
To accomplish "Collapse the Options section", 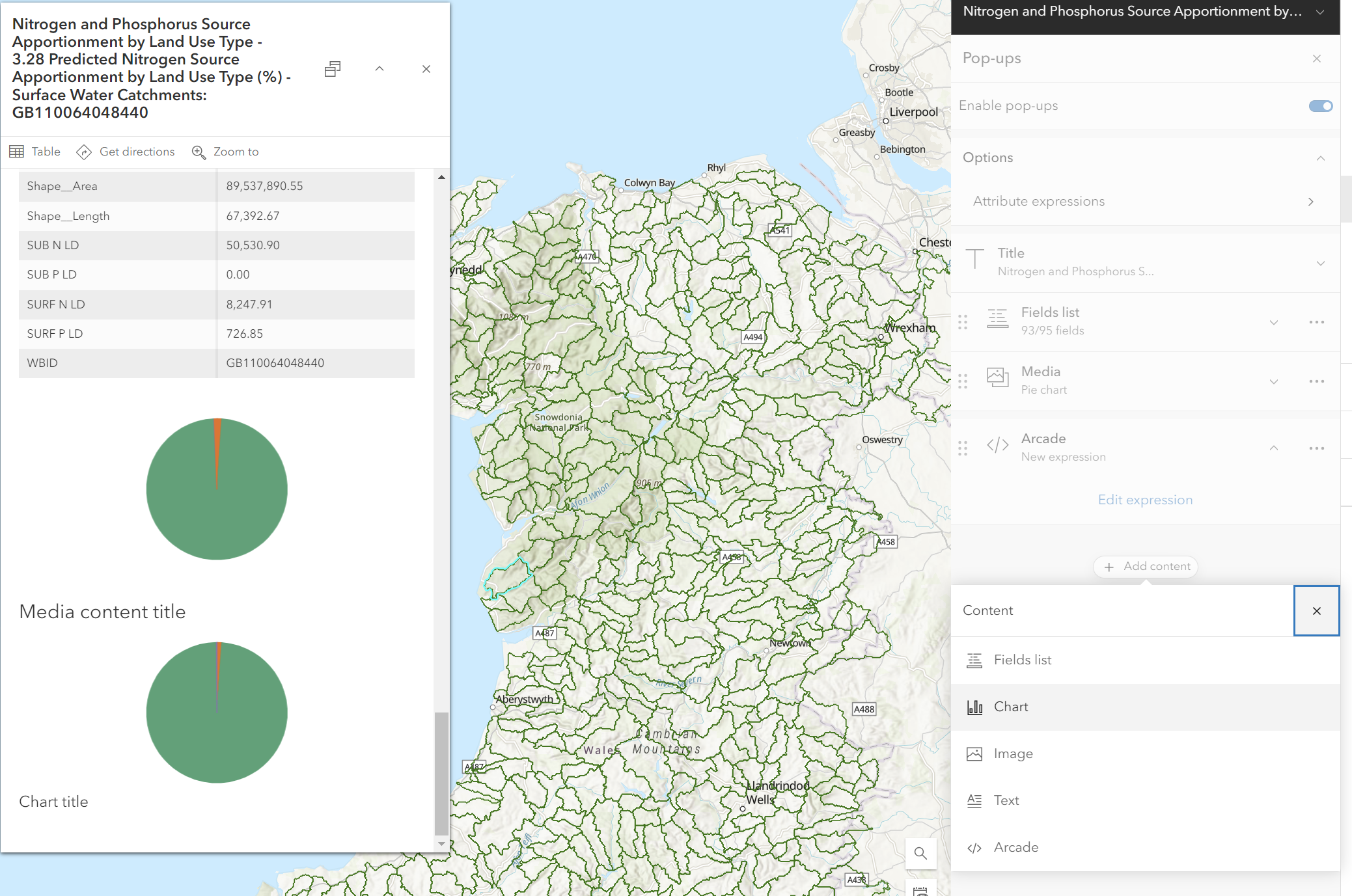I will pos(1321,157).
